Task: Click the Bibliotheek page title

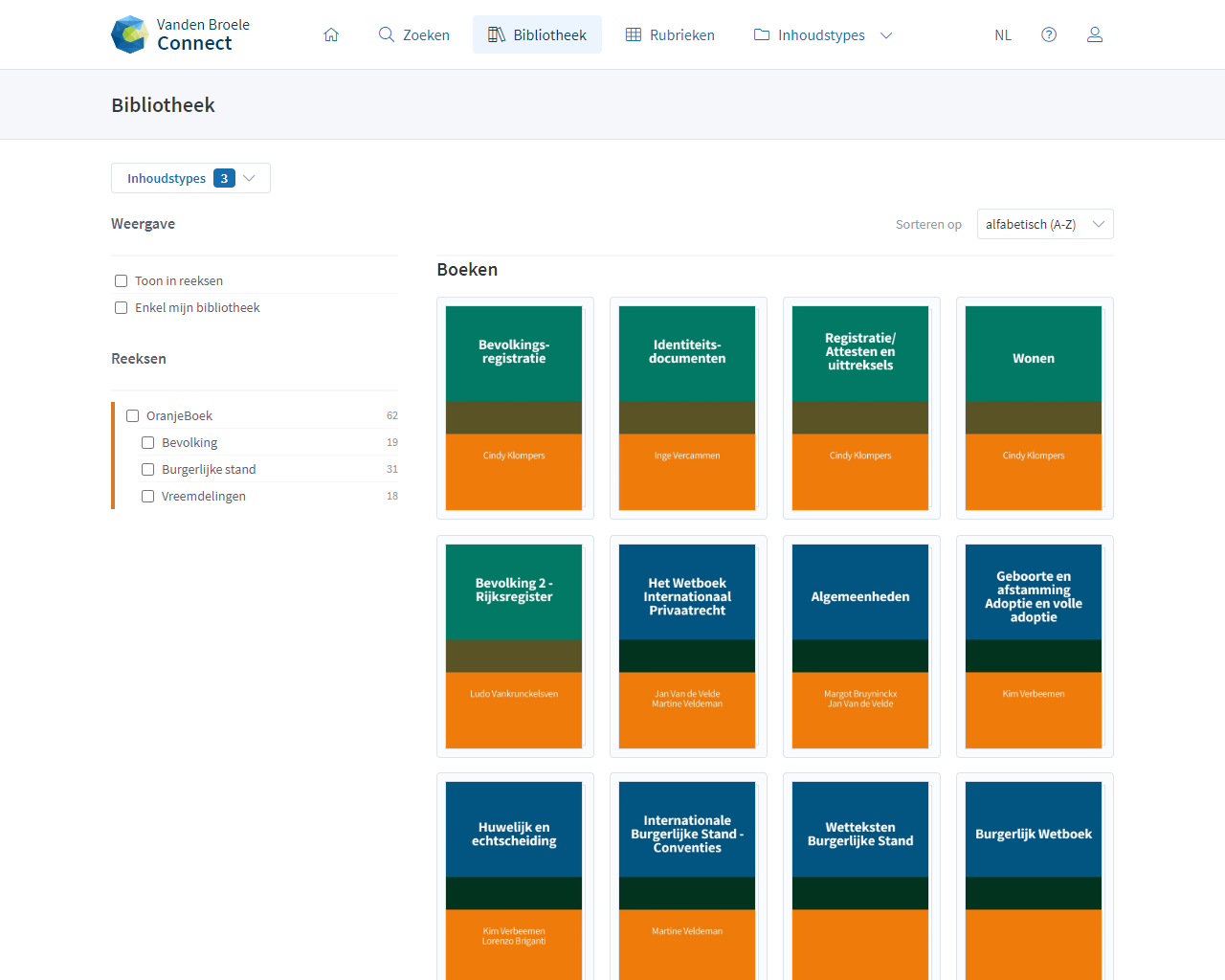Action: (x=163, y=105)
